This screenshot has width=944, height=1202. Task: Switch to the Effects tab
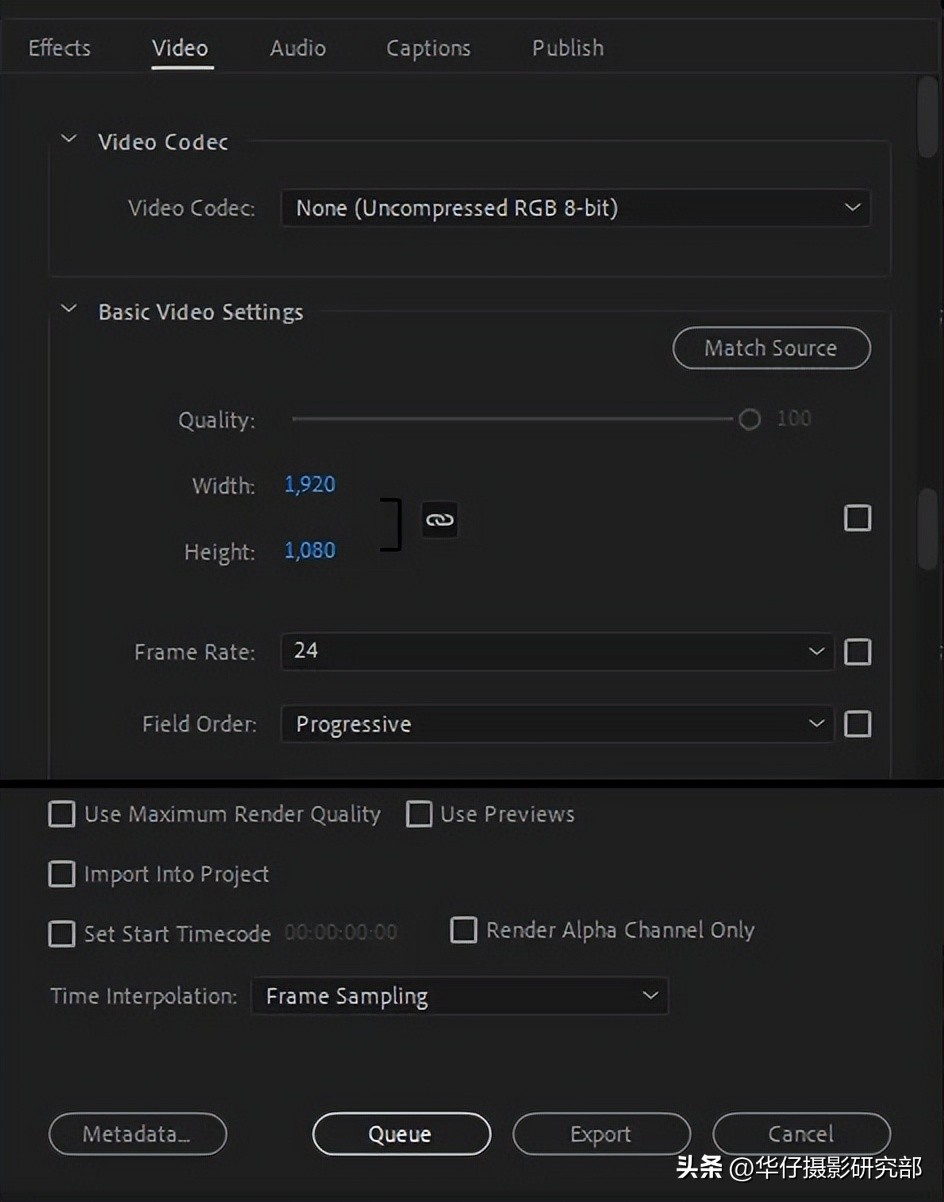tap(59, 48)
